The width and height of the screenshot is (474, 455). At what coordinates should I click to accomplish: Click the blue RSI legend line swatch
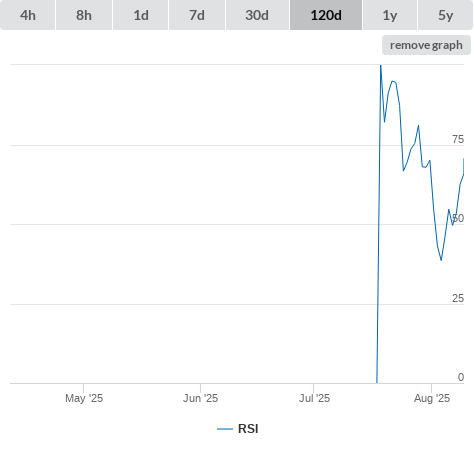(225, 429)
